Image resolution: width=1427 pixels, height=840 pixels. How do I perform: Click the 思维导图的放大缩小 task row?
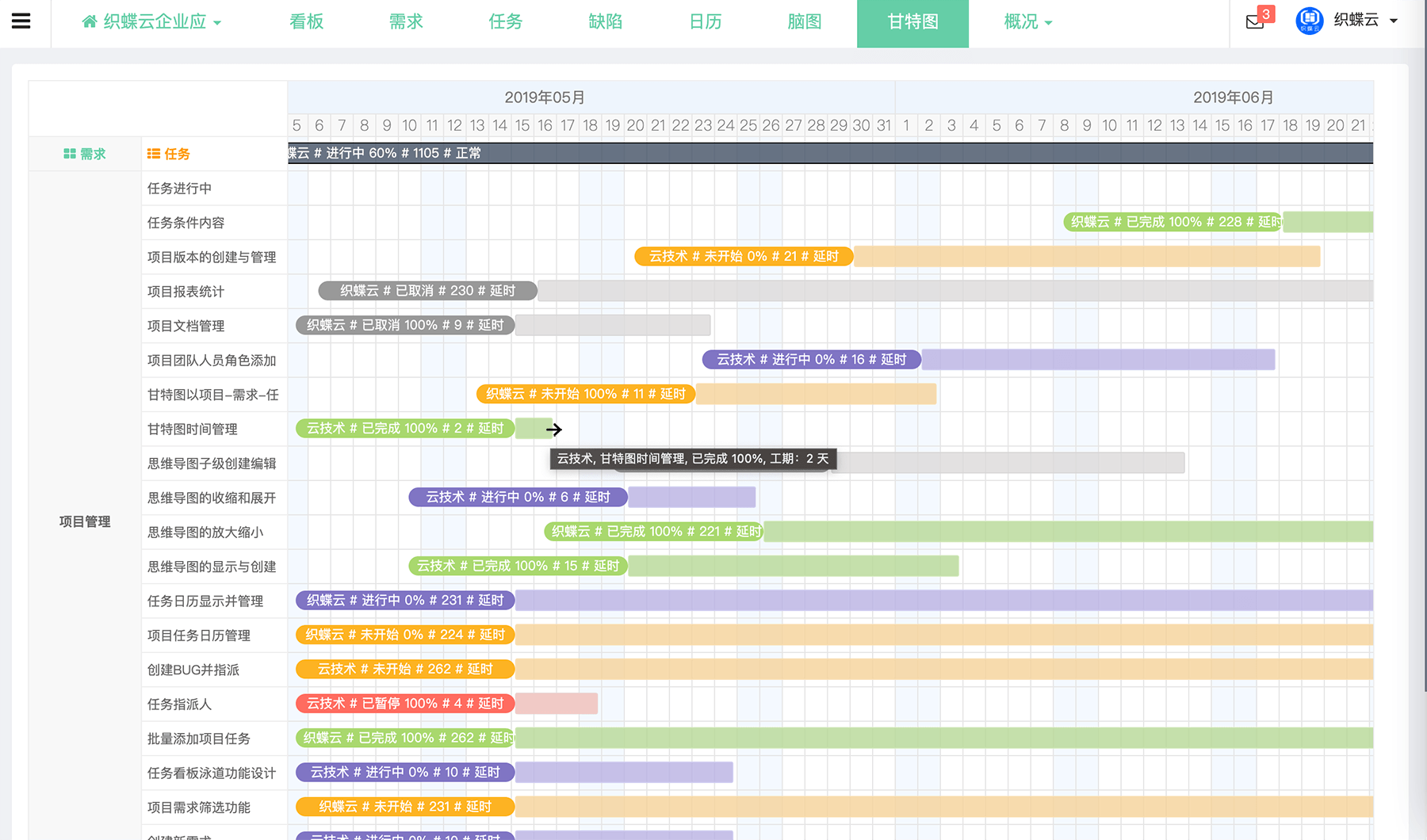[x=214, y=533]
